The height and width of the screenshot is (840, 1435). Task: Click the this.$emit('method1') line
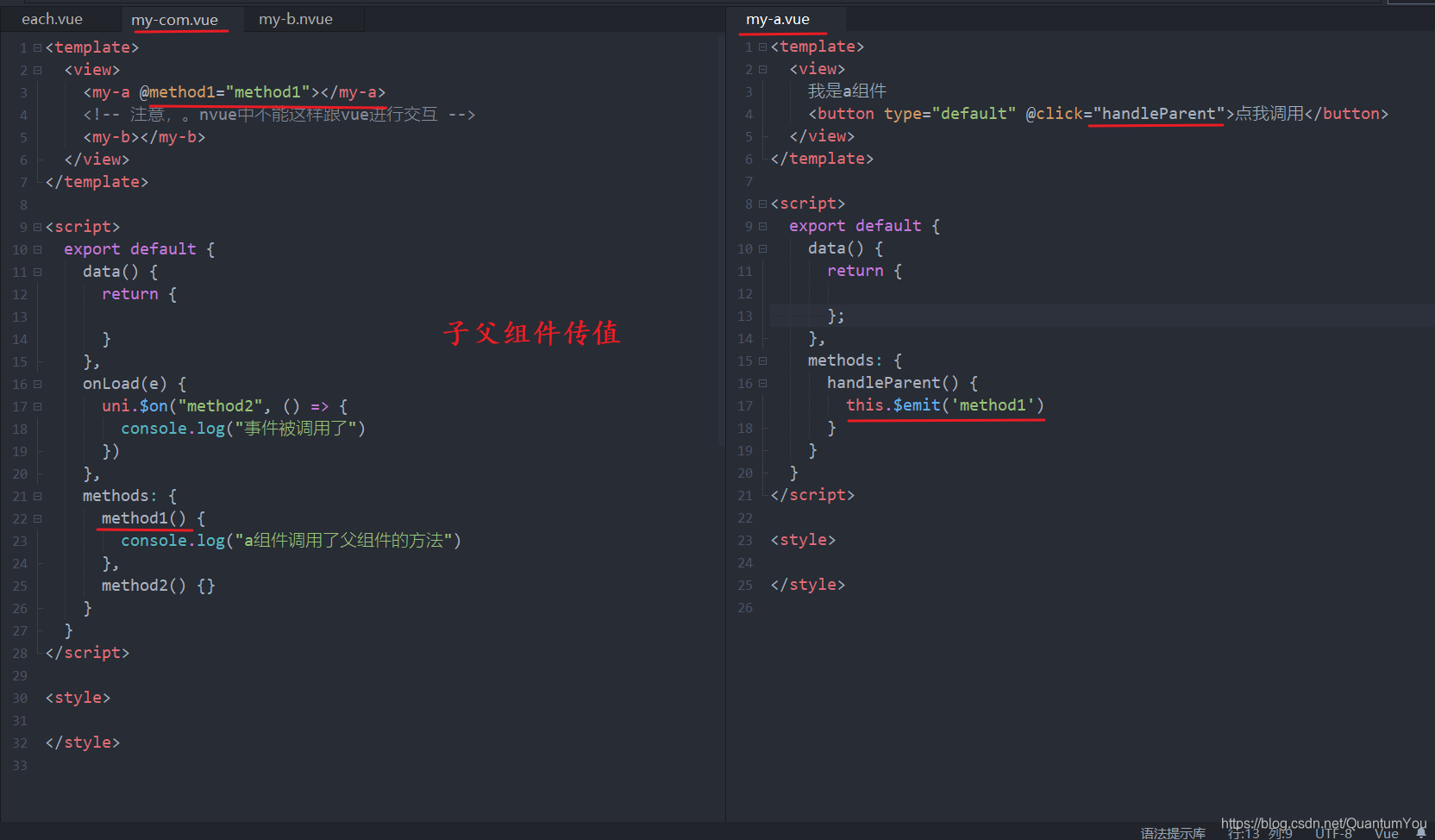click(x=945, y=405)
